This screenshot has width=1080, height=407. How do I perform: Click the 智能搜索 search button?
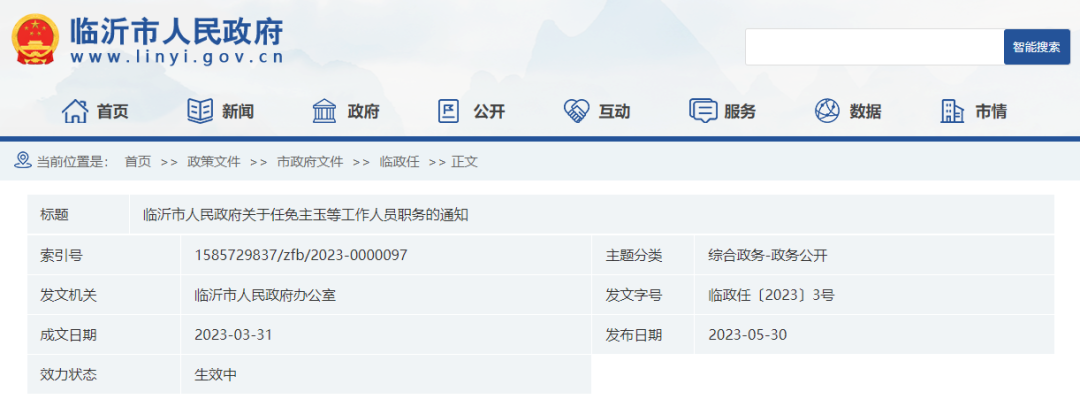click(x=1037, y=47)
